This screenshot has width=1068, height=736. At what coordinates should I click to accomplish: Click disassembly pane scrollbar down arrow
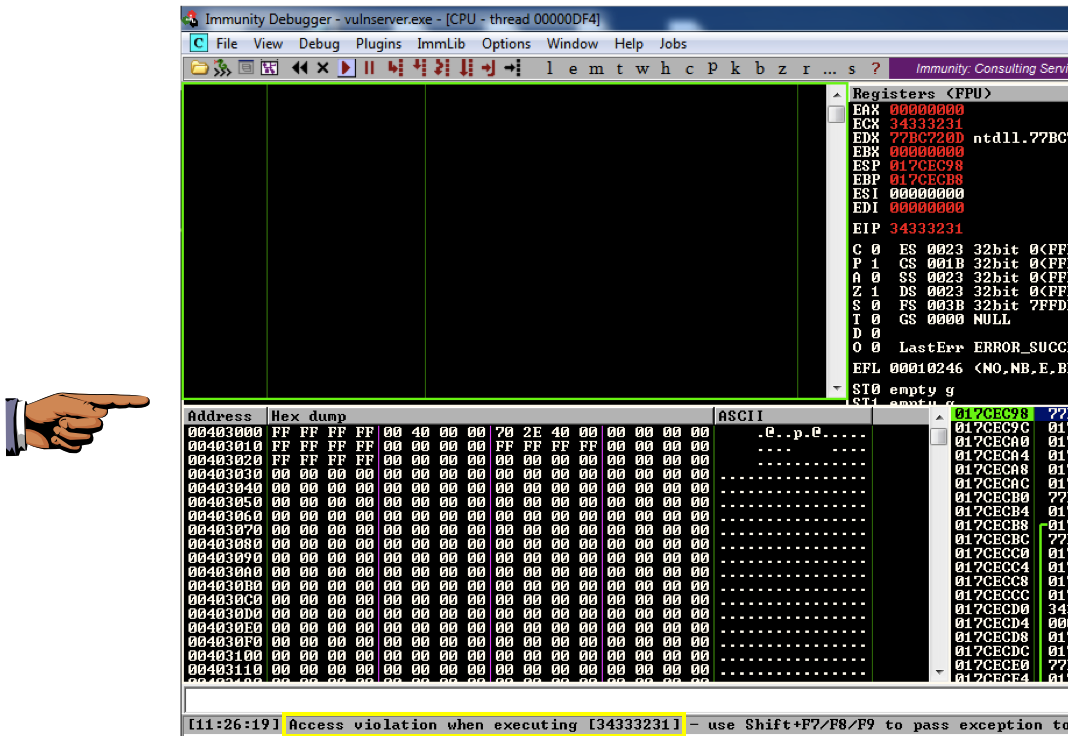coord(837,389)
